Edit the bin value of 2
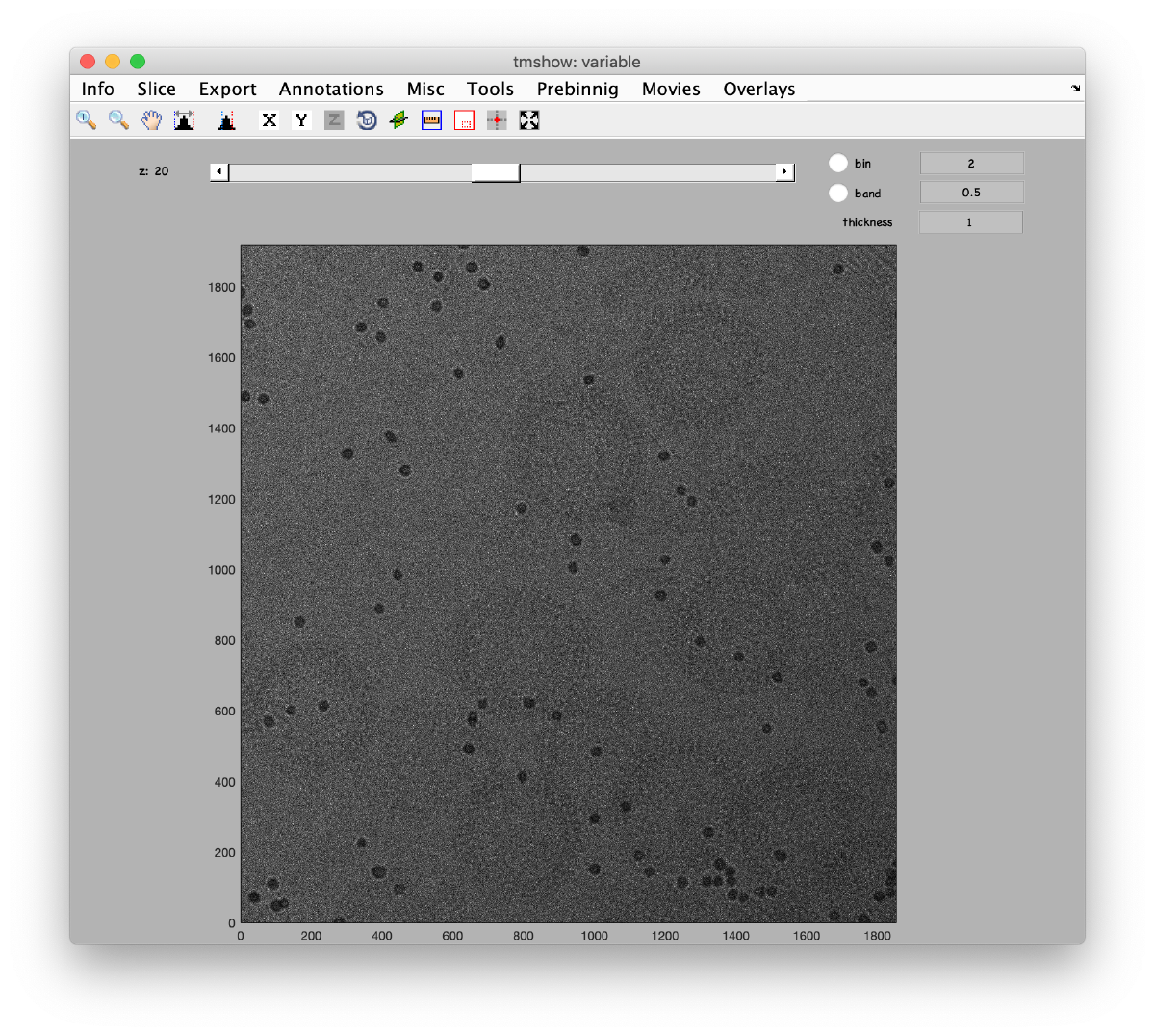The height and width of the screenshot is (1036, 1155). (x=972, y=163)
